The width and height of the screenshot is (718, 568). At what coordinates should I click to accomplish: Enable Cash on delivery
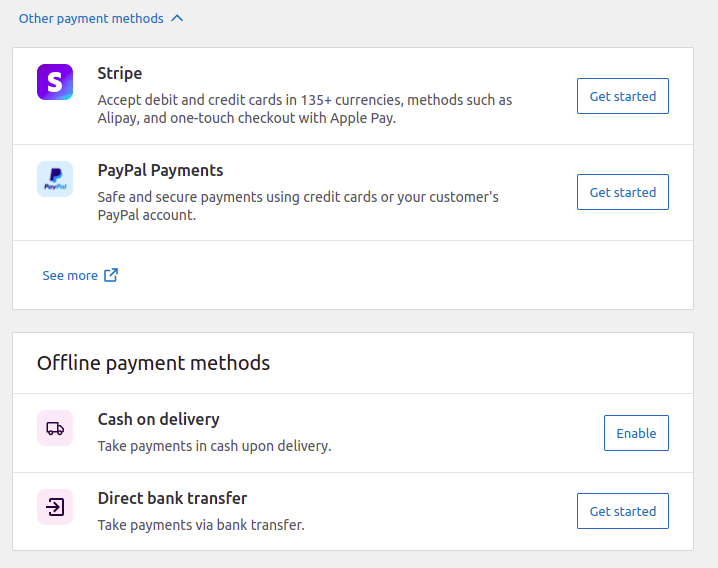[x=636, y=433]
